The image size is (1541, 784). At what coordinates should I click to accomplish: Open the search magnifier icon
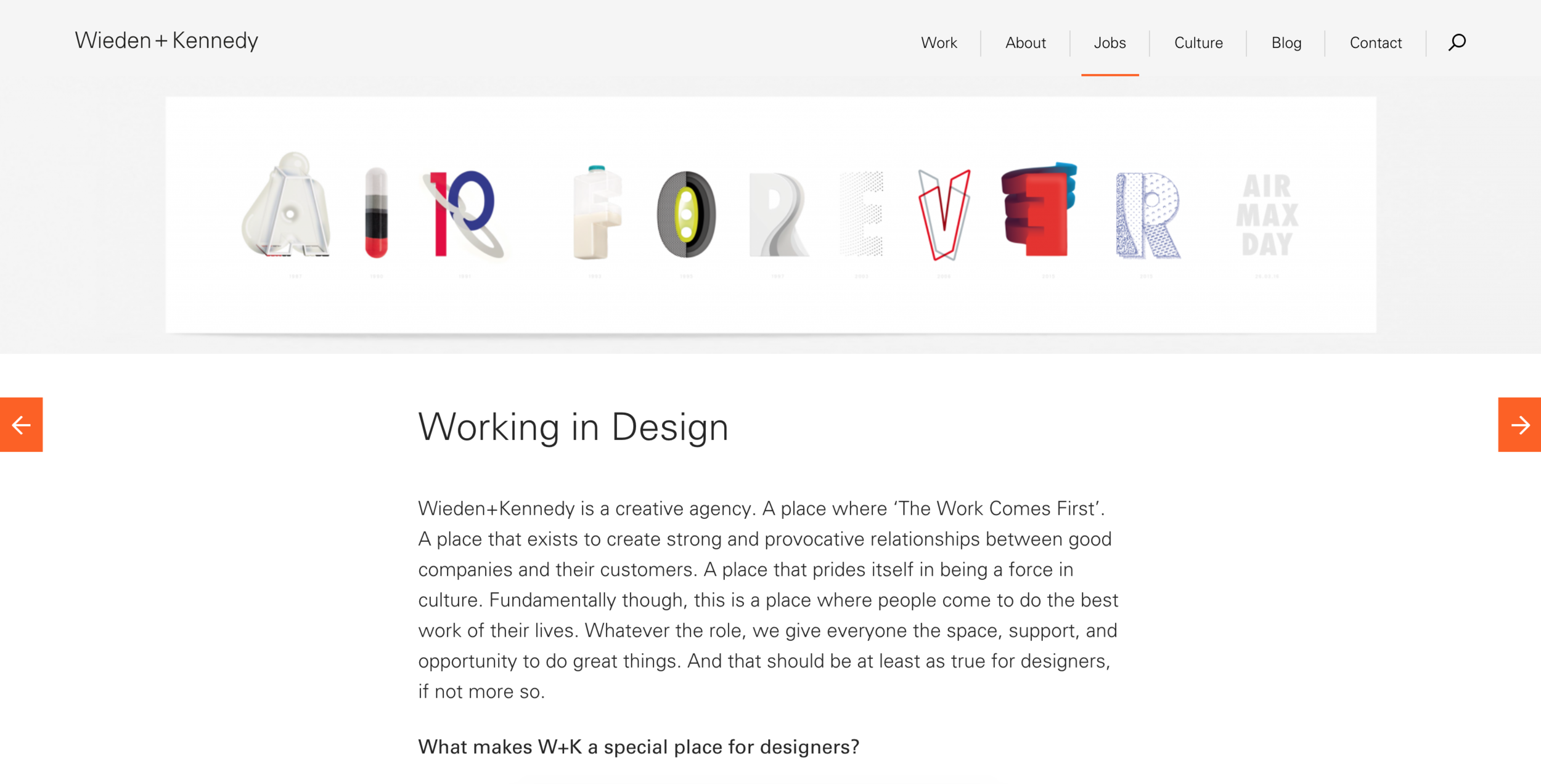1457,43
